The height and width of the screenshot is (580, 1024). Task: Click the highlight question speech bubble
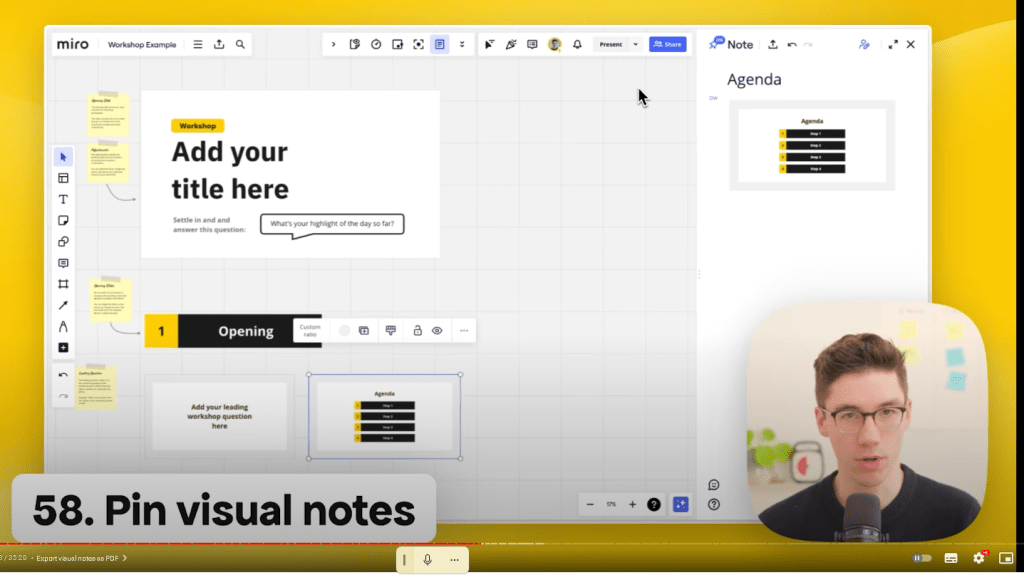332,225
